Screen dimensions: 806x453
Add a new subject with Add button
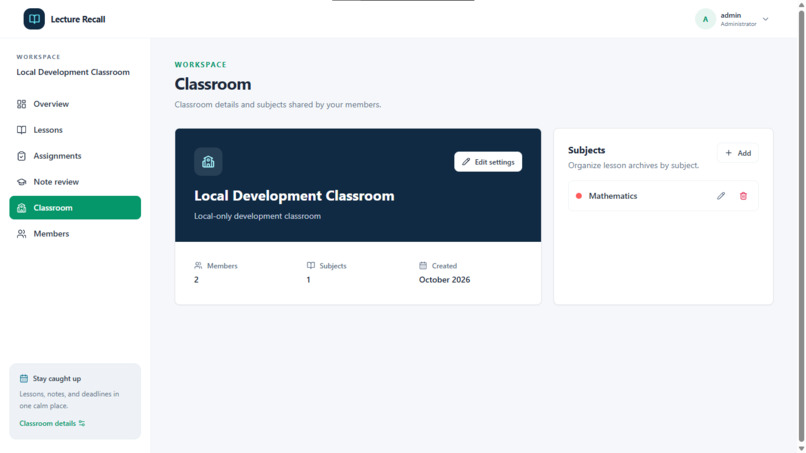point(738,153)
